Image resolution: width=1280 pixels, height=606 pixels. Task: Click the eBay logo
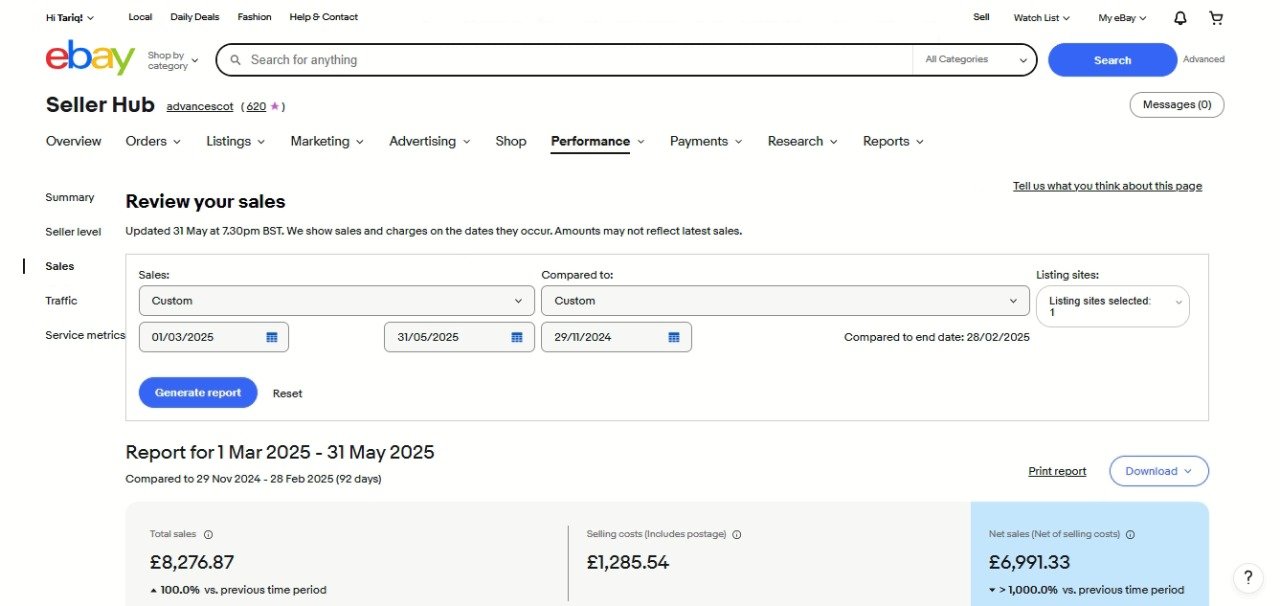pos(90,58)
